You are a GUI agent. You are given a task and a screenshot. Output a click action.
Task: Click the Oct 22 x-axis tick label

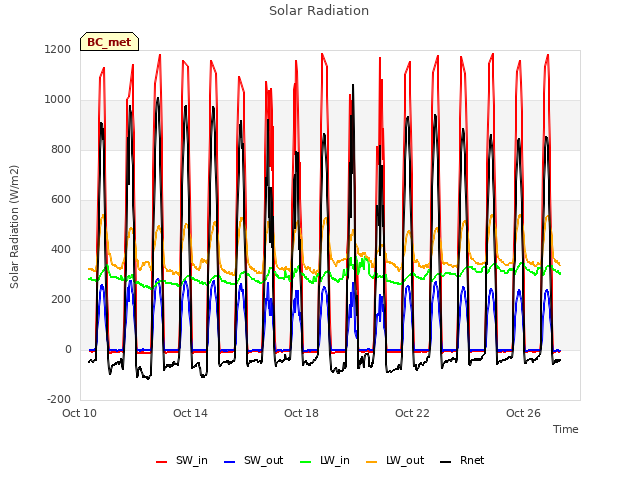pyautogui.click(x=413, y=413)
